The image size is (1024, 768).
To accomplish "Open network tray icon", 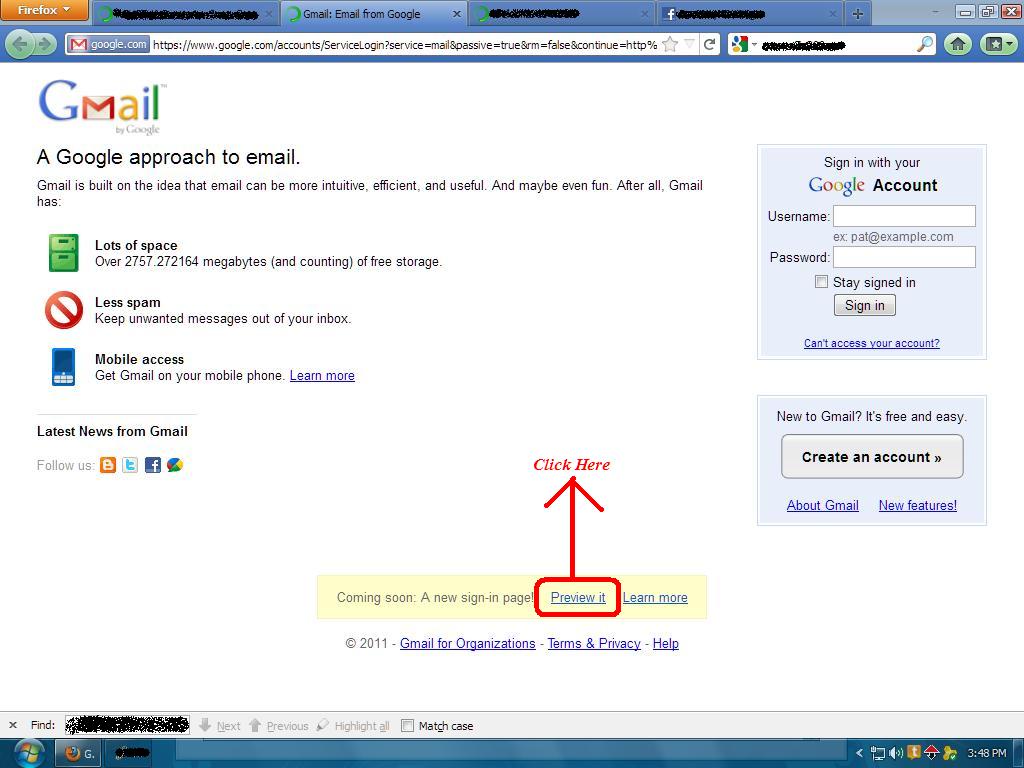I will pos(878,754).
